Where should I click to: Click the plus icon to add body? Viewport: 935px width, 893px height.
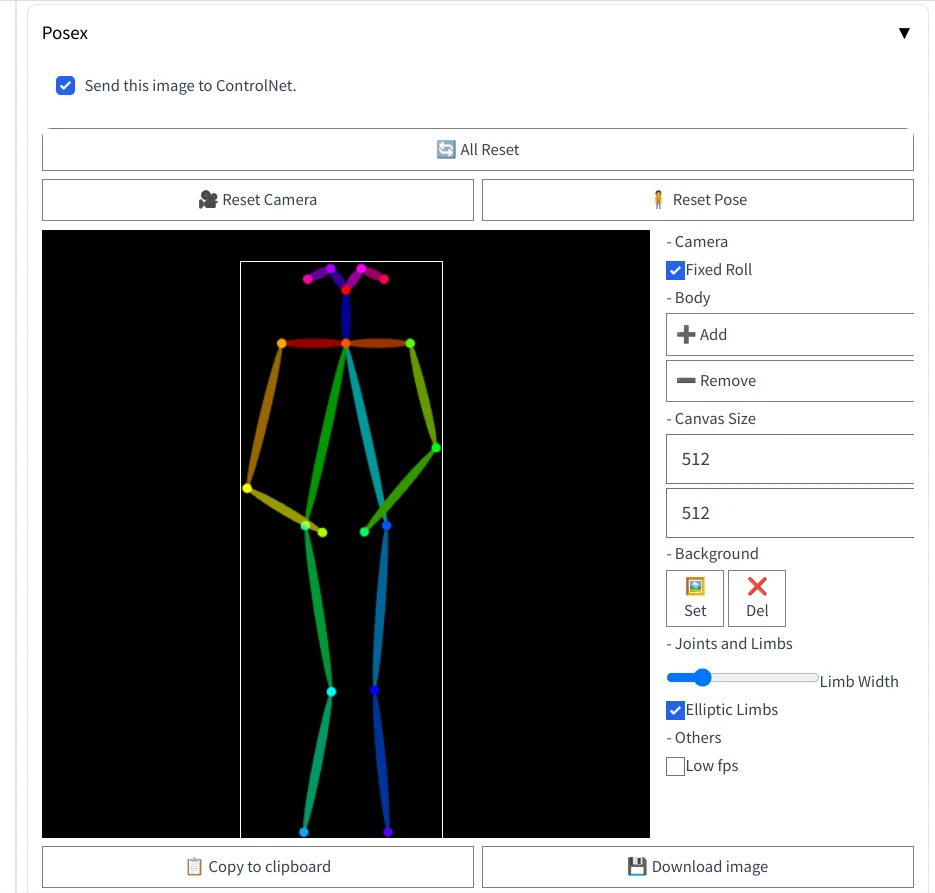[x=686, y=335]
